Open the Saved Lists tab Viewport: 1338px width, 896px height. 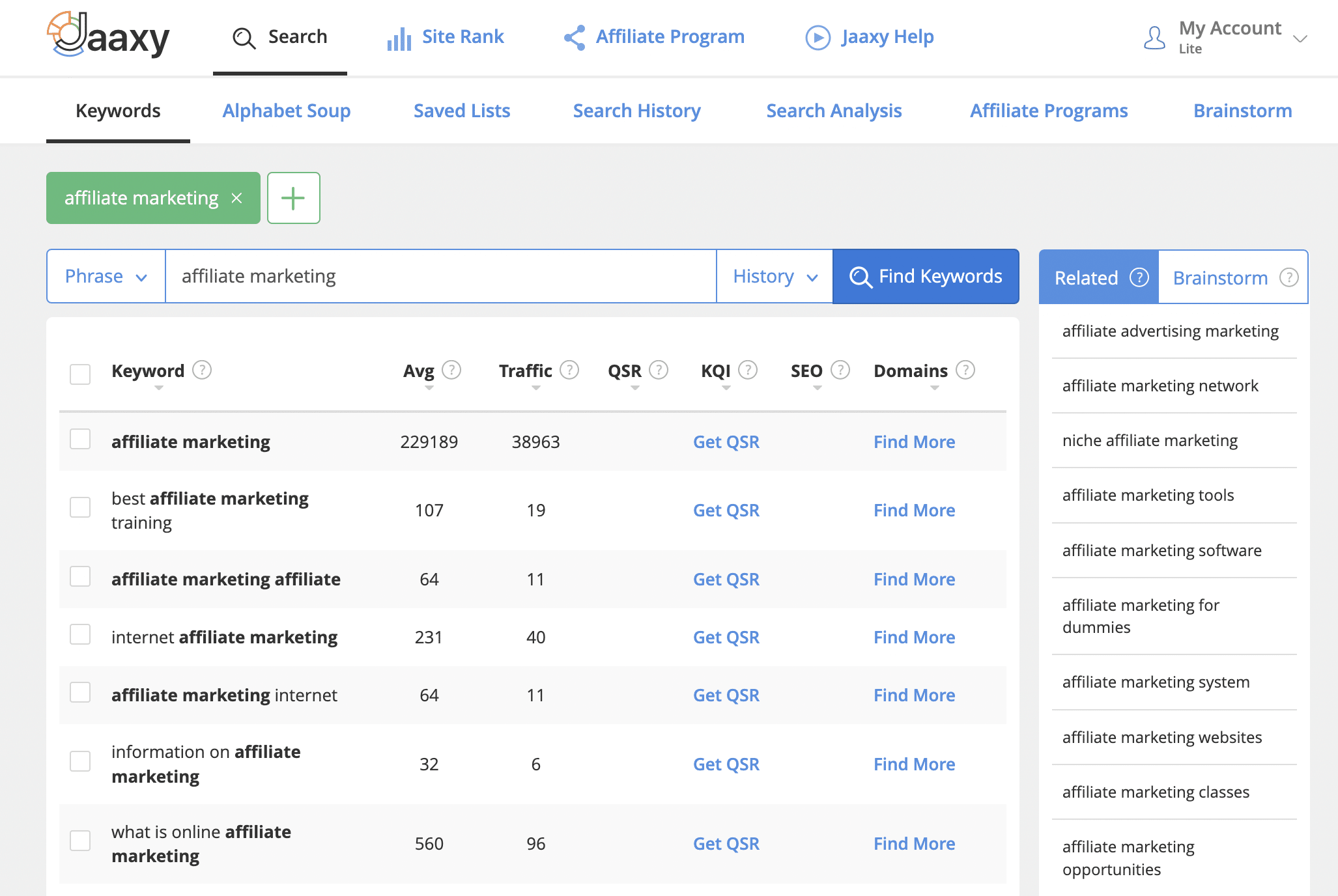point(462,111)
